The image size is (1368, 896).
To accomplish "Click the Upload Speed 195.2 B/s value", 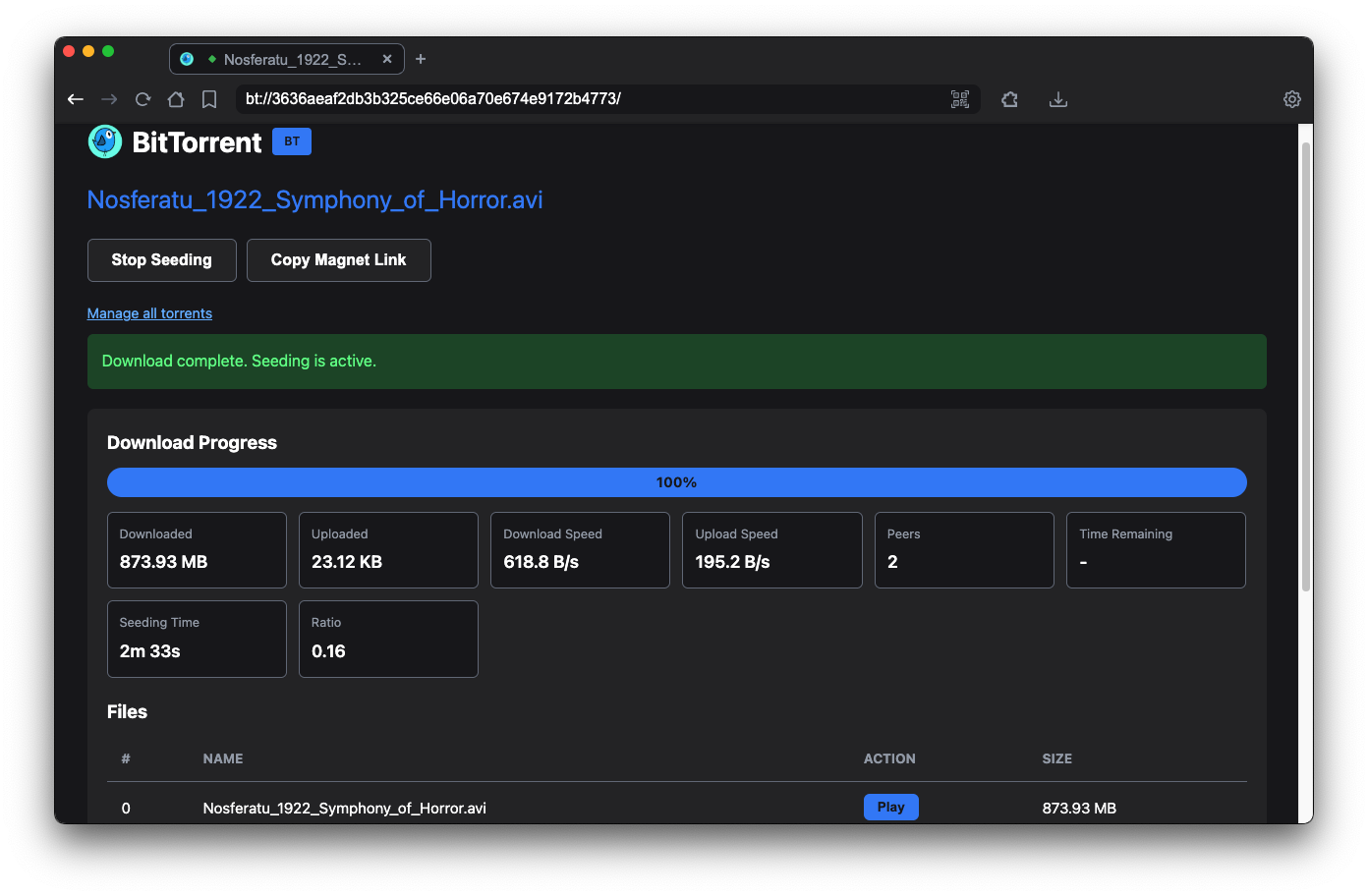I will [733, 562].
